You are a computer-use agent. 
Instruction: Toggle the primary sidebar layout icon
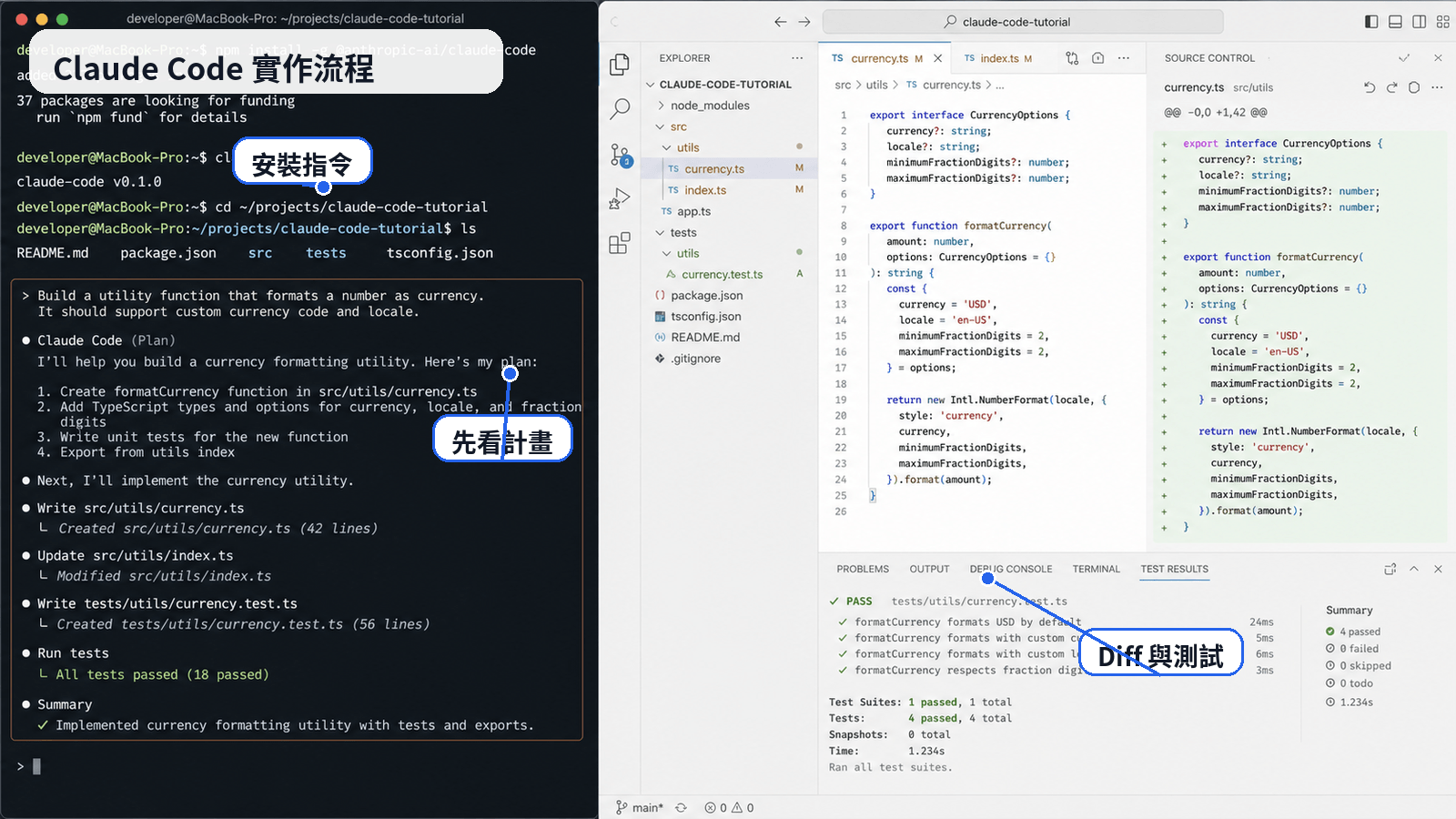[1371, 22]
